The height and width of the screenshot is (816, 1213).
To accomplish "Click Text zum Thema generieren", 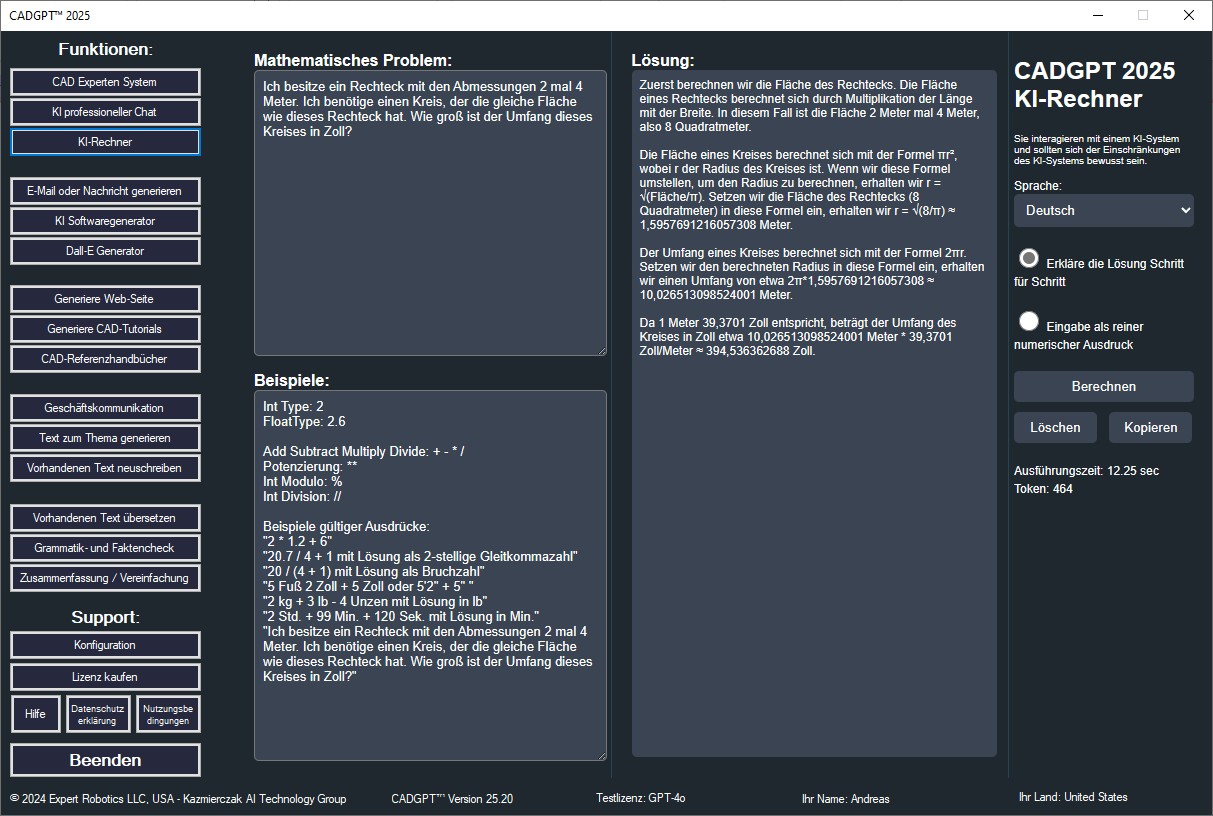I will 105,438.
